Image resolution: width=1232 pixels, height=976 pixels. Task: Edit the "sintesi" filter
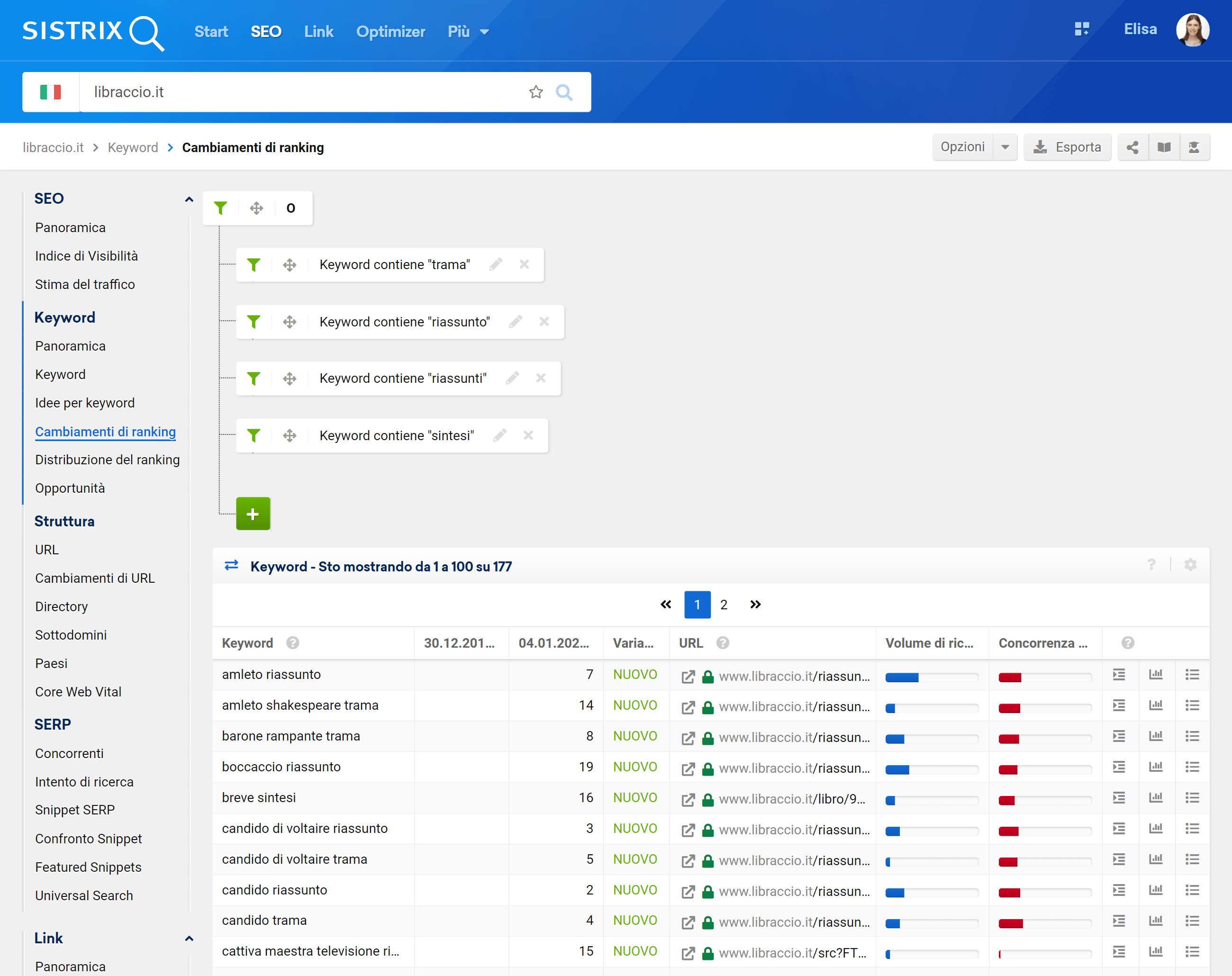point(500,435)
